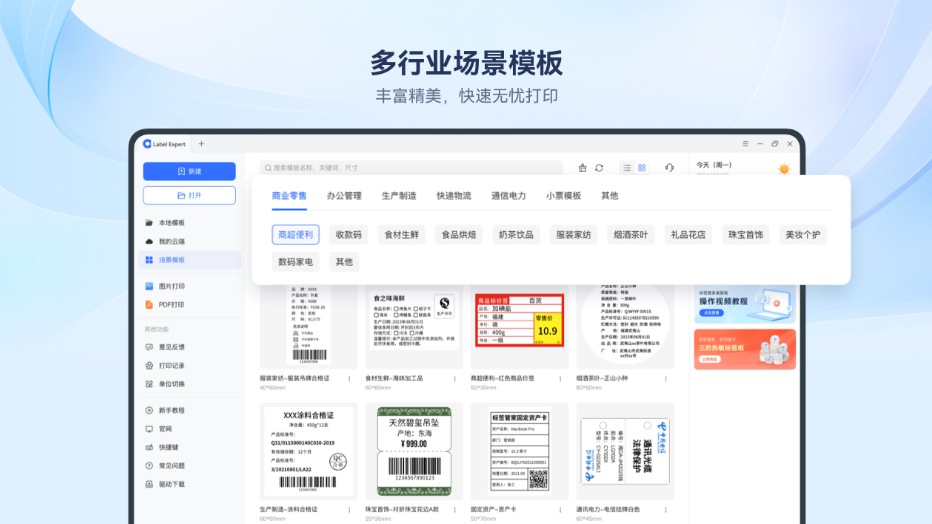The image size is (932, 524).
Task: Click the shop bag icon beside search
Action: [x=582, y=168]
